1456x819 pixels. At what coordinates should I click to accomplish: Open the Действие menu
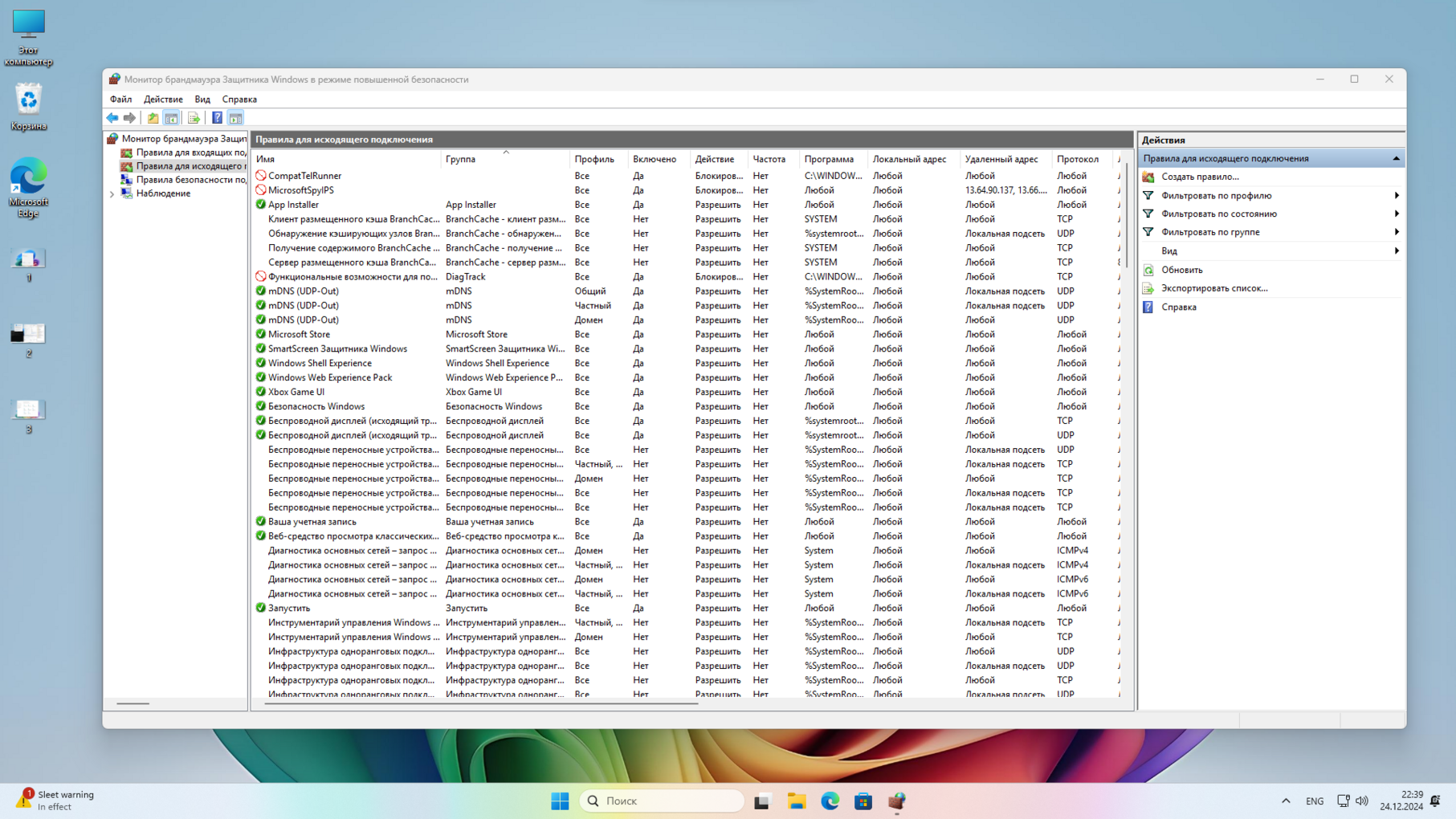tap(163, 100)
